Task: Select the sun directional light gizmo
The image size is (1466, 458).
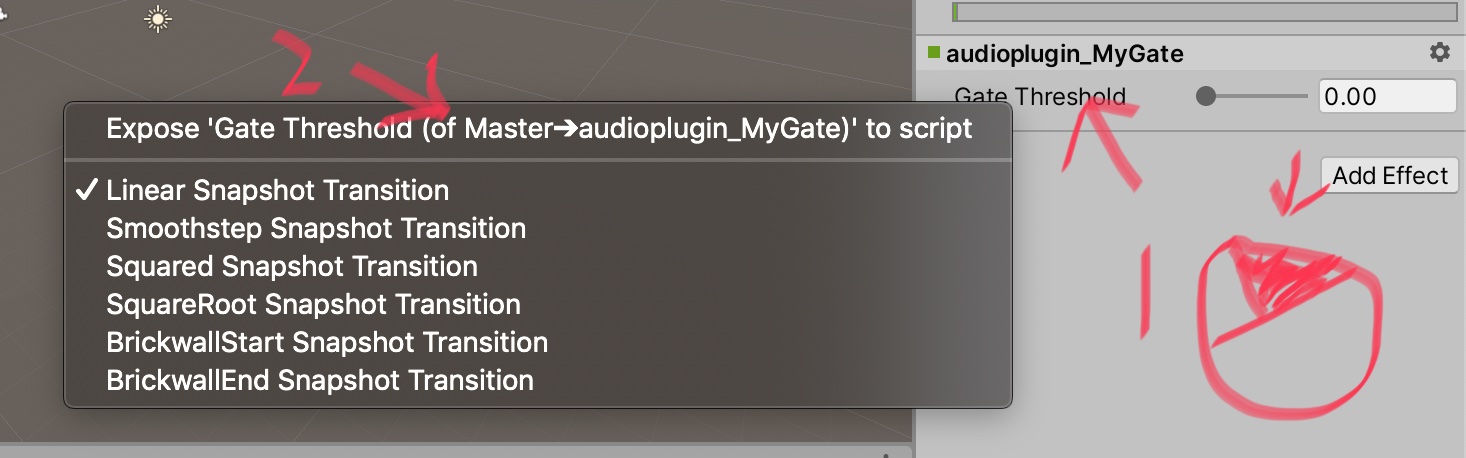Action: click(158, 18)
